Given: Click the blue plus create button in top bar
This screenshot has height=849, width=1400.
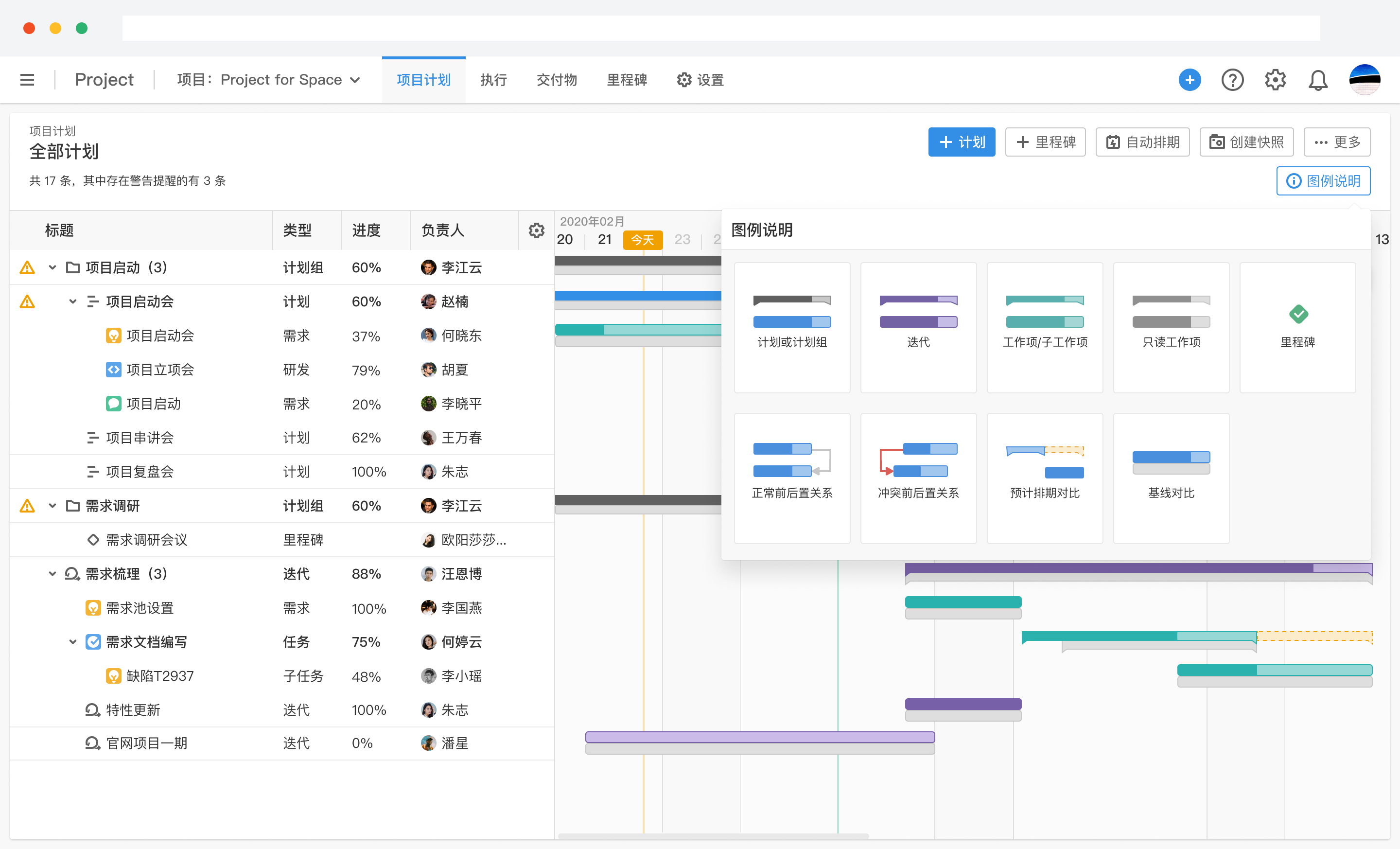Looking at the screenshot, I should point(1190,80).
